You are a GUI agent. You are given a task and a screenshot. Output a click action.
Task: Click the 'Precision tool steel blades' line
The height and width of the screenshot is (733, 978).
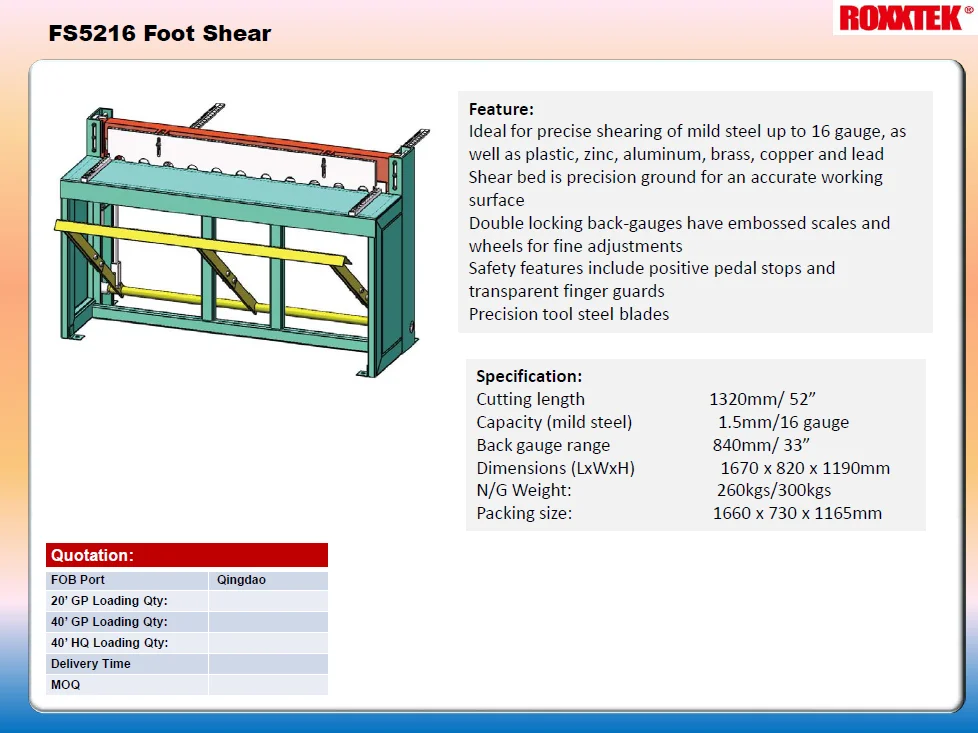click(569, 314)
